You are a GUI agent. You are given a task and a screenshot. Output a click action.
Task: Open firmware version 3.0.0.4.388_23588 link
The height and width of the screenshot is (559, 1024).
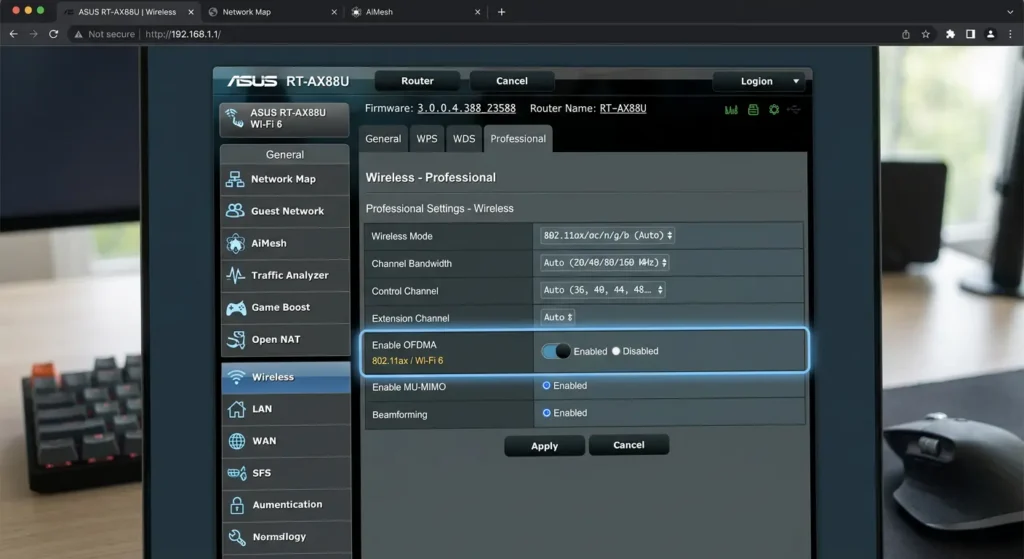466,108
